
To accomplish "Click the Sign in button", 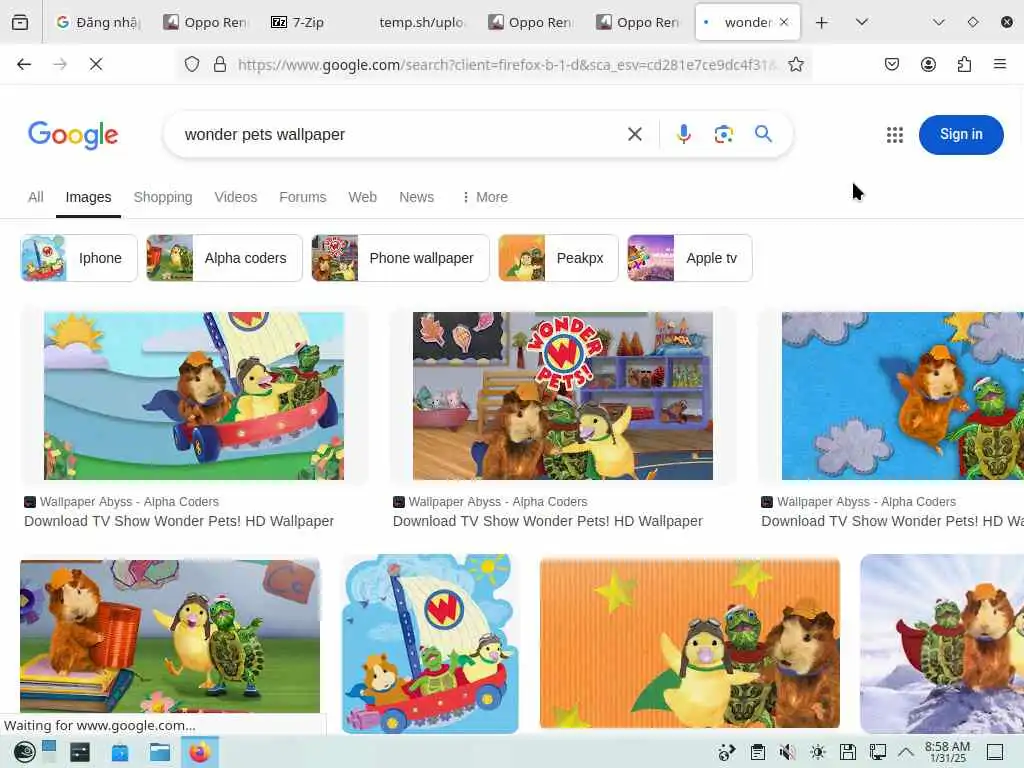I will 961,135.
